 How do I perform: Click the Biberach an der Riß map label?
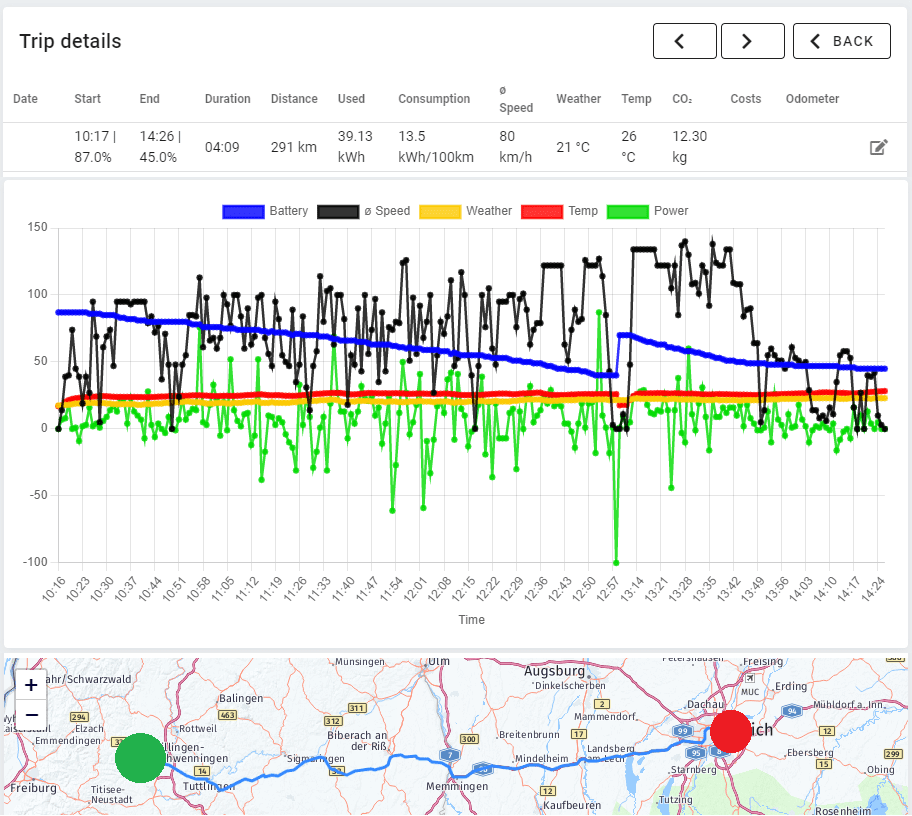pyautogui.click(x=357, y=740)
